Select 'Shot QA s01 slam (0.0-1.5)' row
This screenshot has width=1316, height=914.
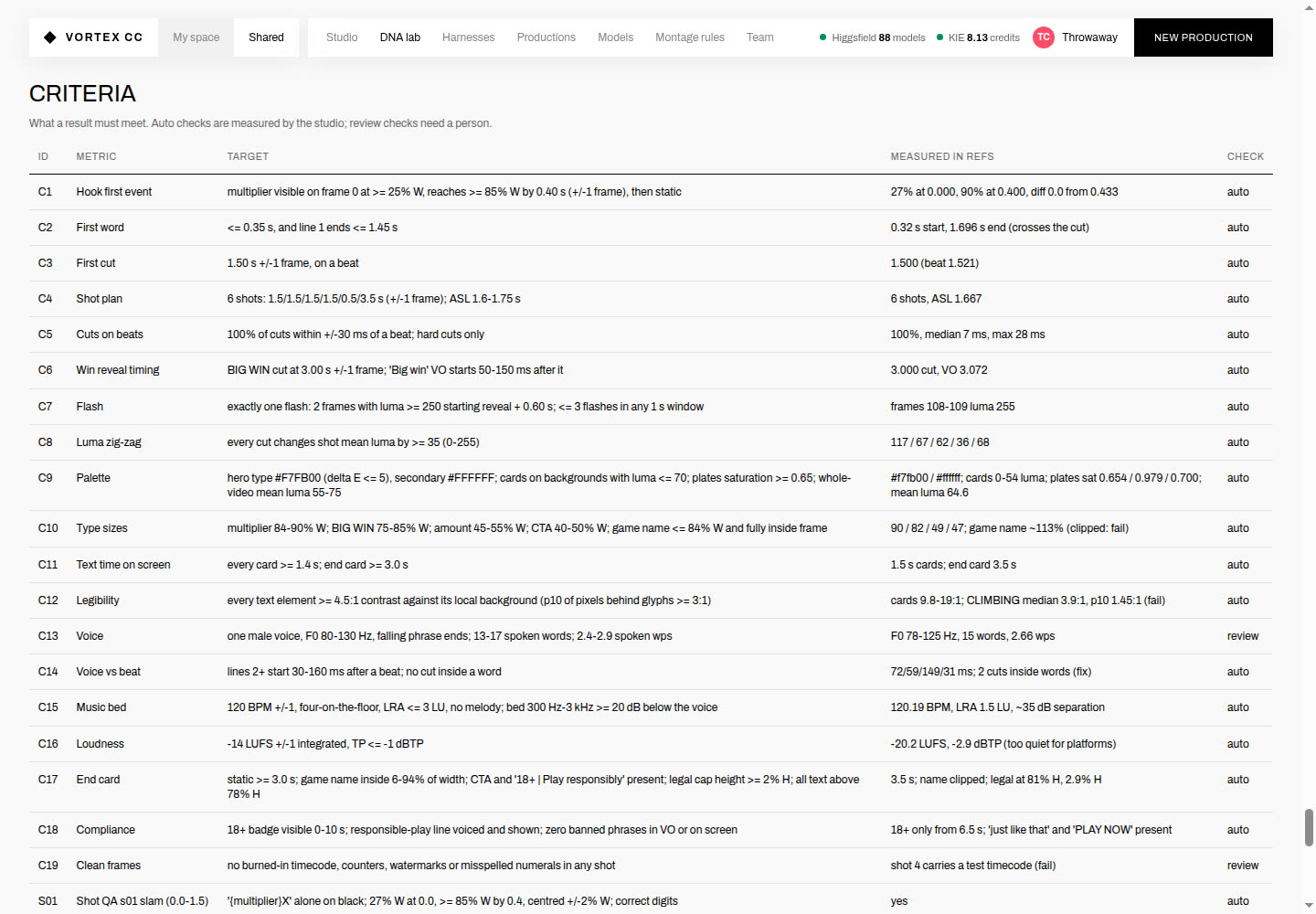(x=651, y=901)
